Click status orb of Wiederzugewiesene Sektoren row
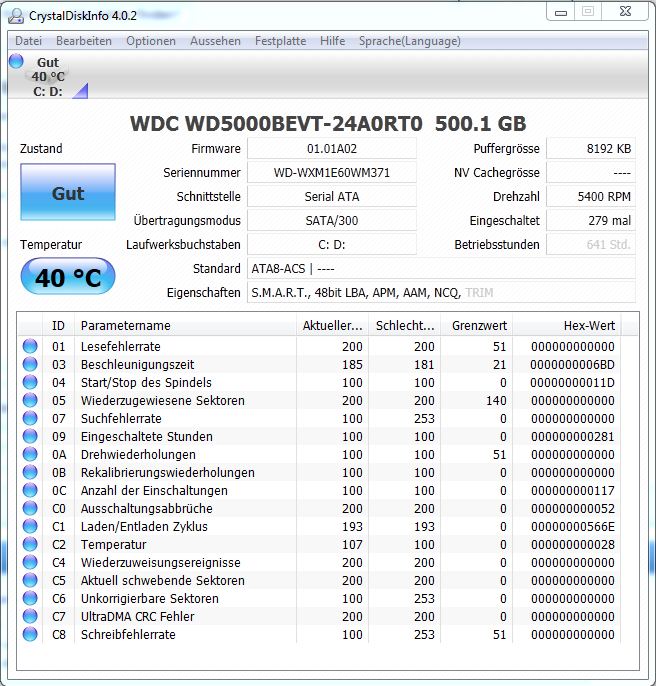Image resolution: width=656 pixels, height=686 pixels. [30, 400]
